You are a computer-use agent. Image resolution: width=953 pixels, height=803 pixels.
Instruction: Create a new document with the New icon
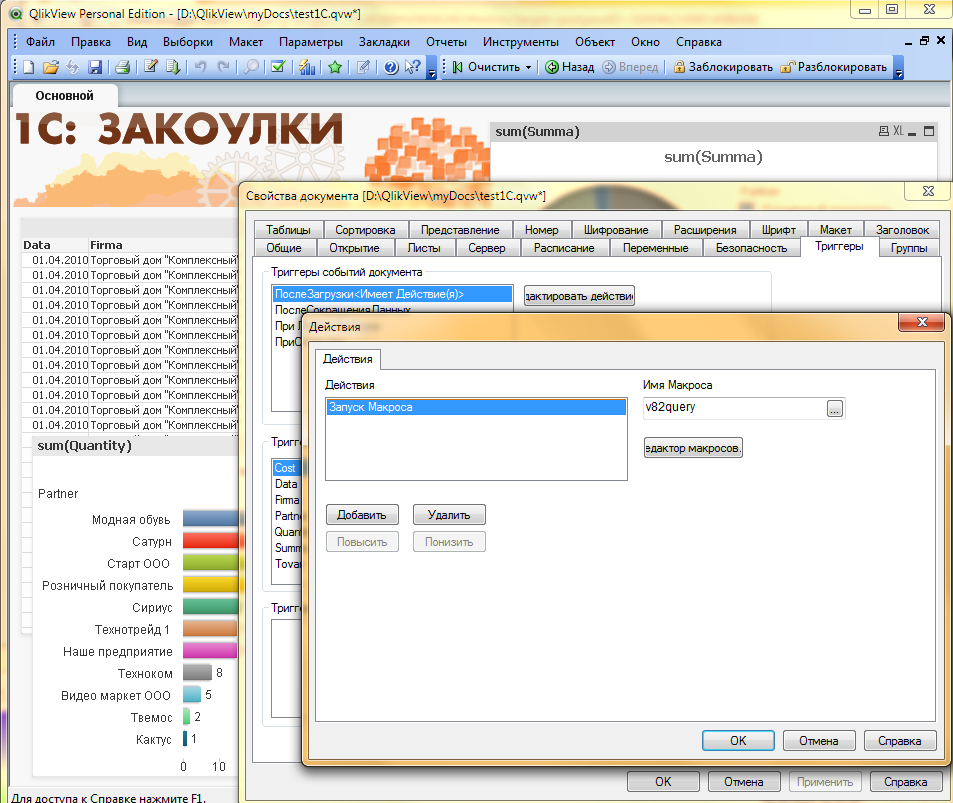tap(29, 67)
